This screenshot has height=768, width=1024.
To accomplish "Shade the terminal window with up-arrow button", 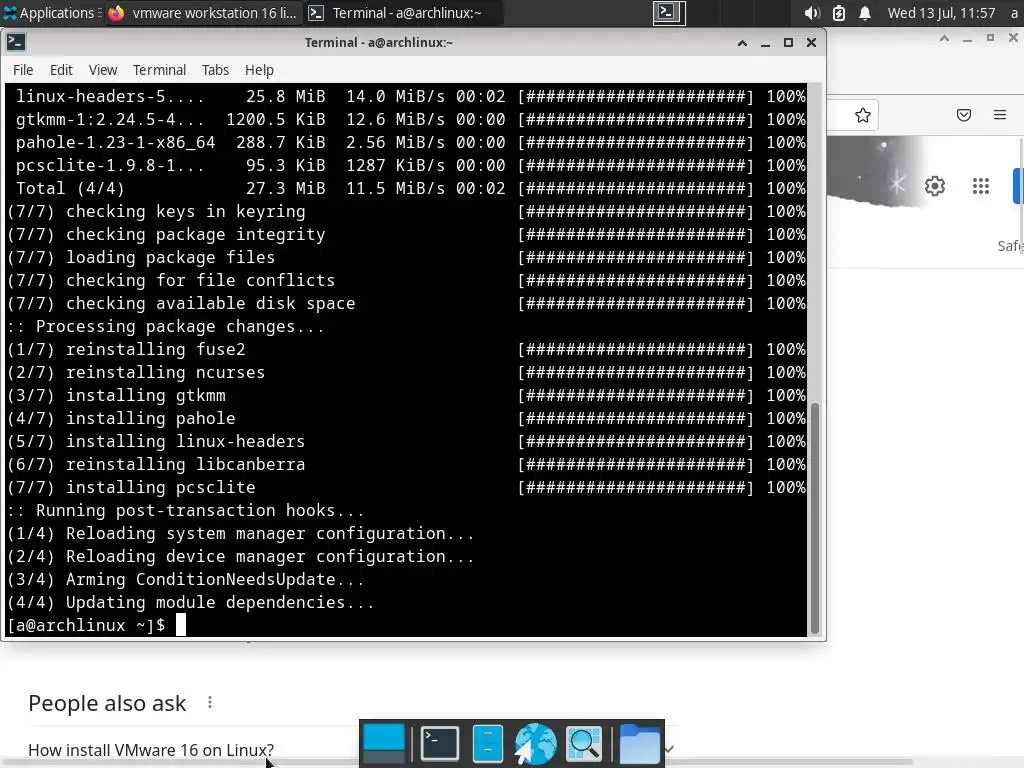I will pyautogui.click(x=742, y=43).
